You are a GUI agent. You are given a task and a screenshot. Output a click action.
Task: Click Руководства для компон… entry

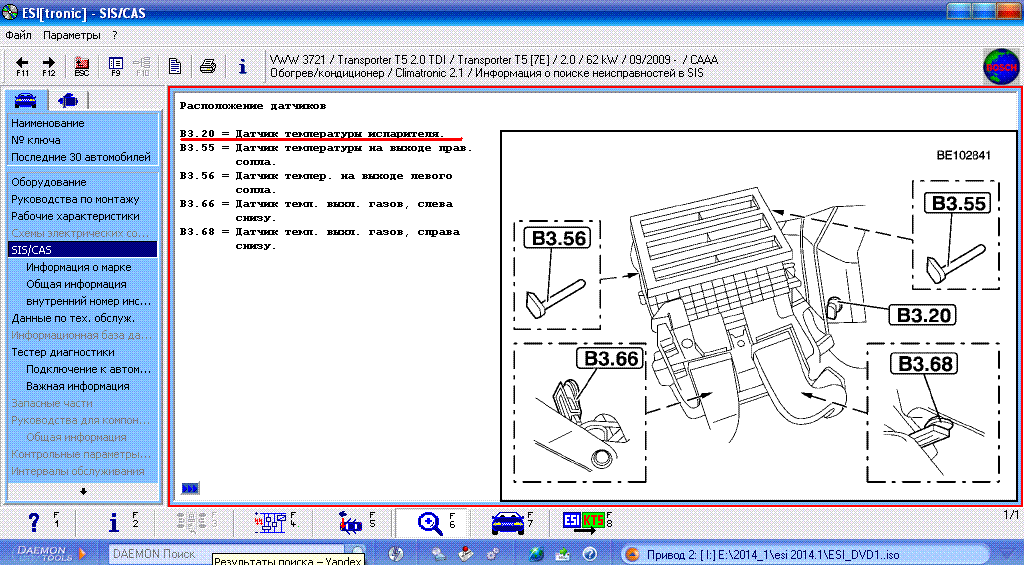click(82, 420)
